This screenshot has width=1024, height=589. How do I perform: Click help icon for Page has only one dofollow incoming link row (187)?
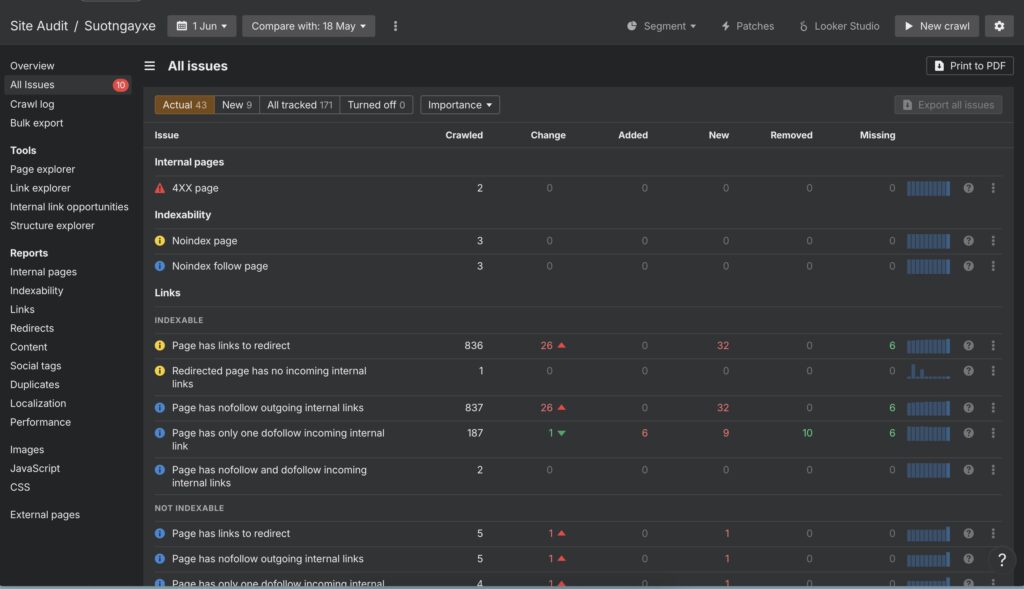tap(968, 433)
